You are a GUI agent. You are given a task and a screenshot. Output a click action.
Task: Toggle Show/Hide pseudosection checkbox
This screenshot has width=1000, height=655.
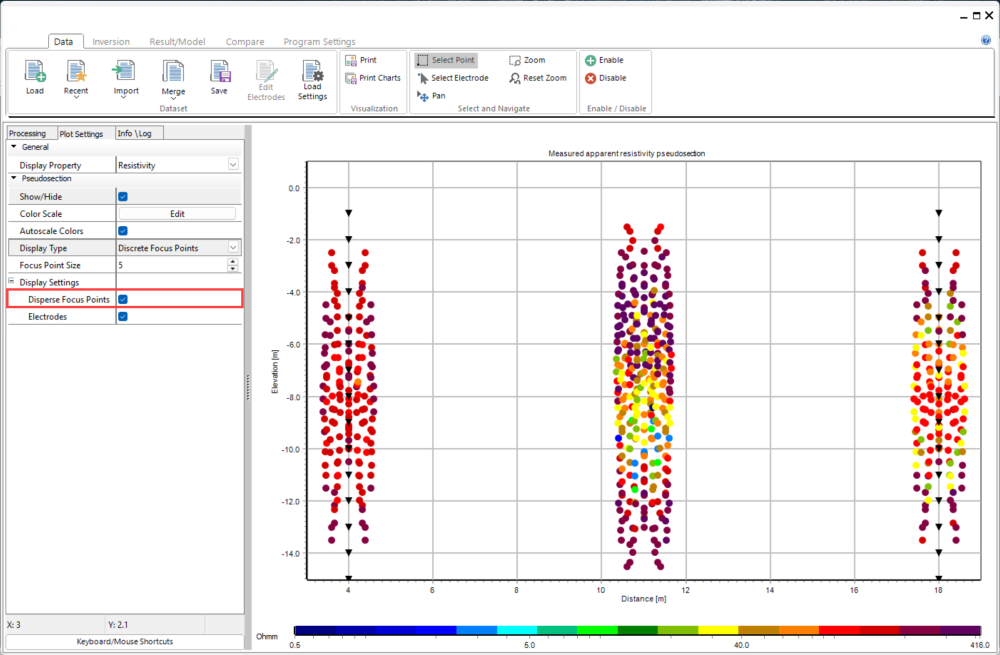[123, 196]
